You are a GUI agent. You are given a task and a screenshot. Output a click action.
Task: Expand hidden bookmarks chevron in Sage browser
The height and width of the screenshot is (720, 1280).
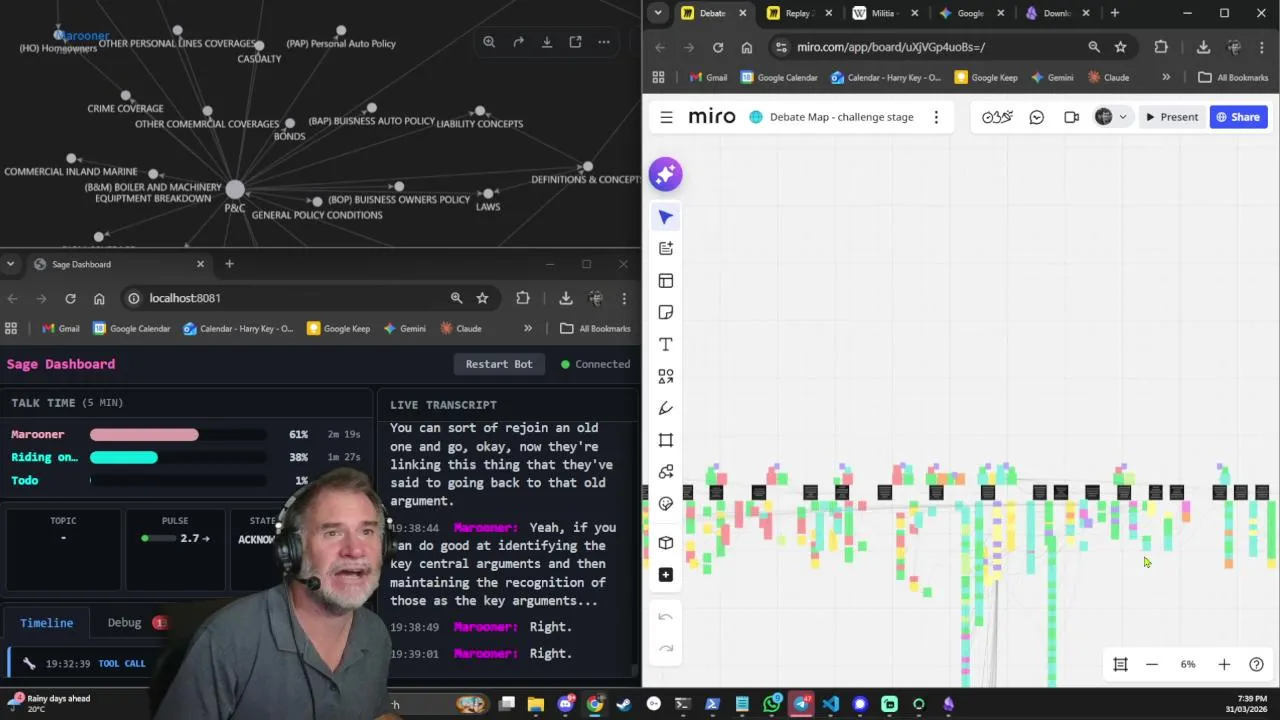click(528, 328)
